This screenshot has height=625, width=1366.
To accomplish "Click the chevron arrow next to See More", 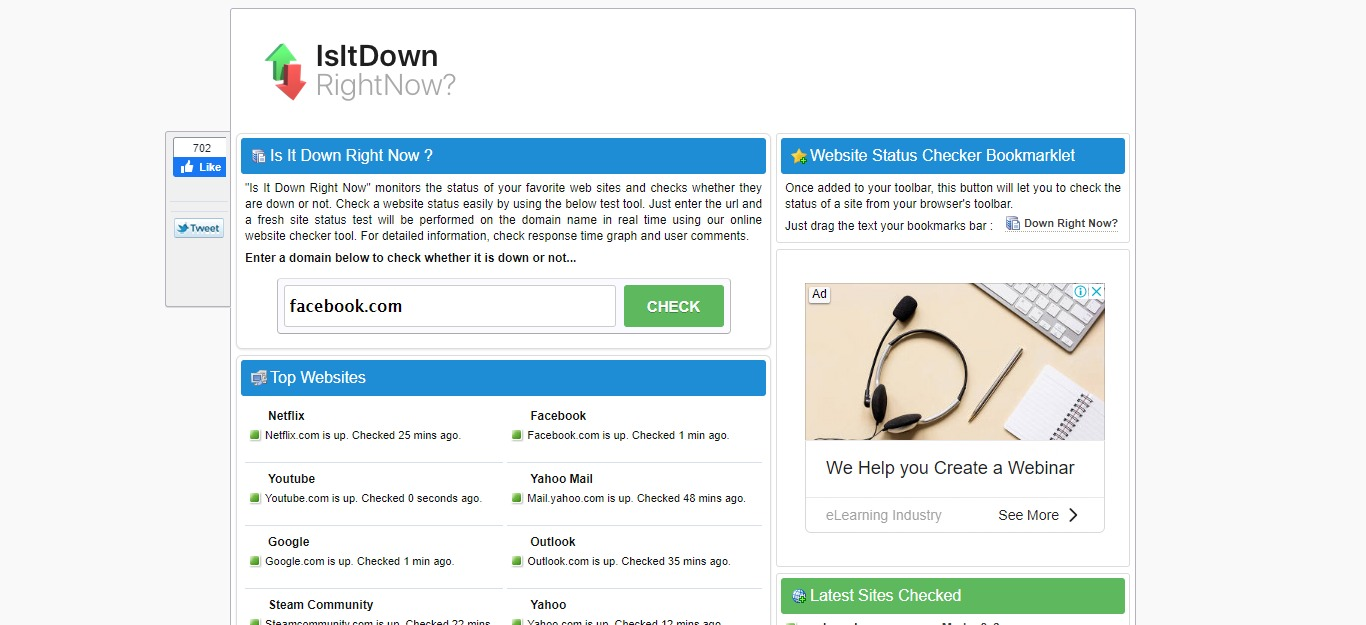I will pos(1073,515).
